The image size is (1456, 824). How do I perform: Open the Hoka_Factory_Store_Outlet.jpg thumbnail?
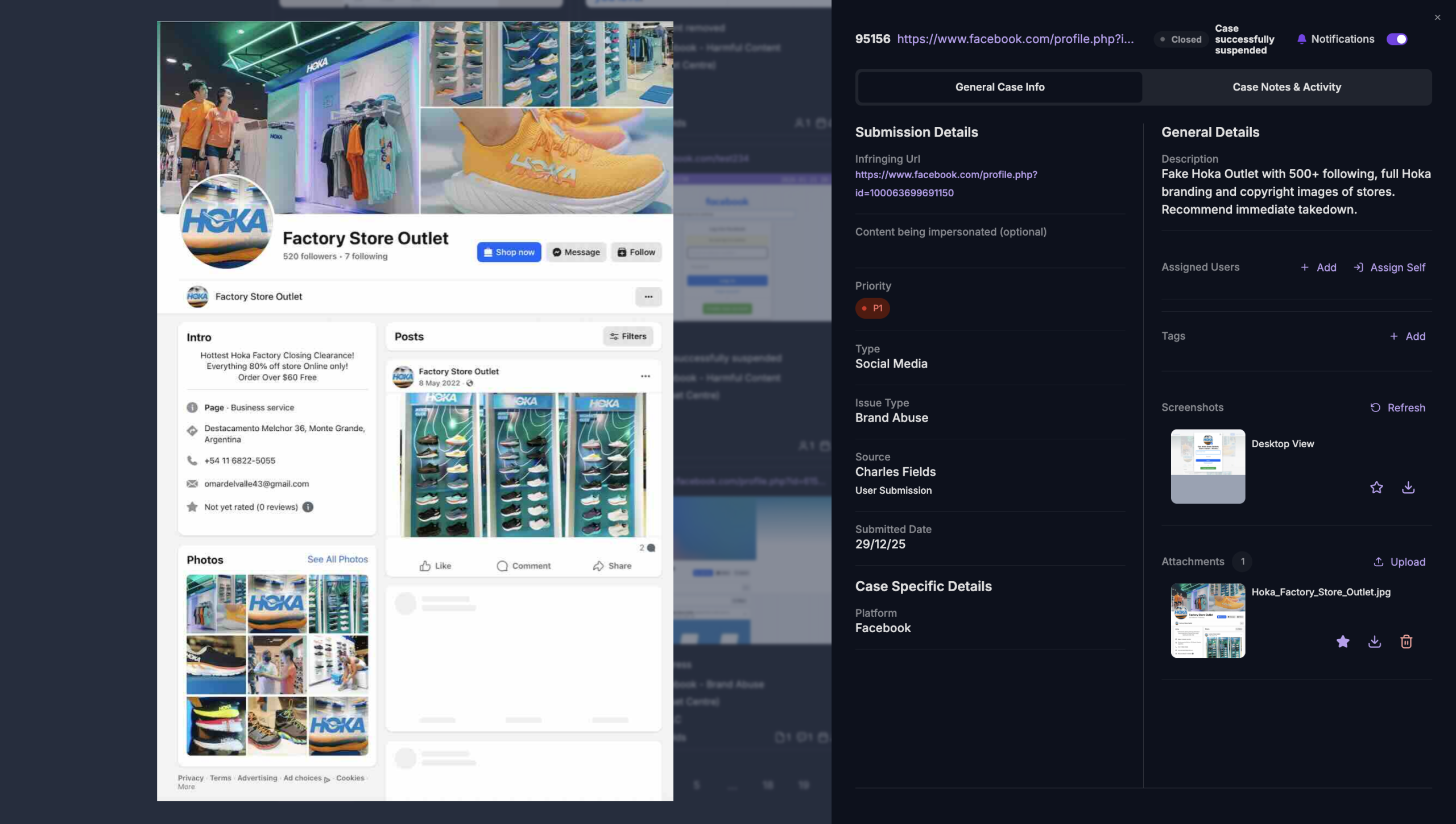coord(1207,620)
